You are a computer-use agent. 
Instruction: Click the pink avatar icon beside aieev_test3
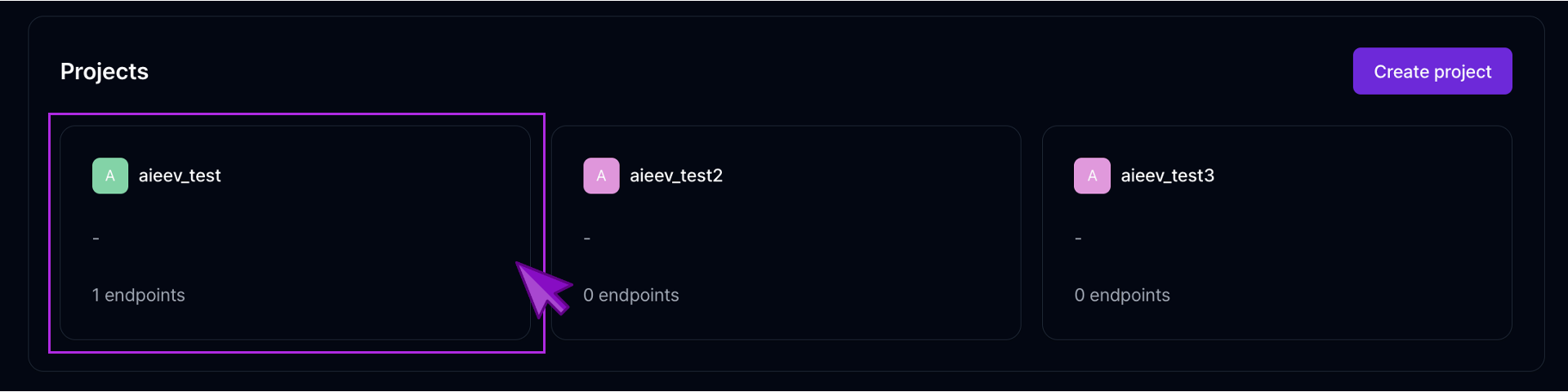coord(1092,176)
